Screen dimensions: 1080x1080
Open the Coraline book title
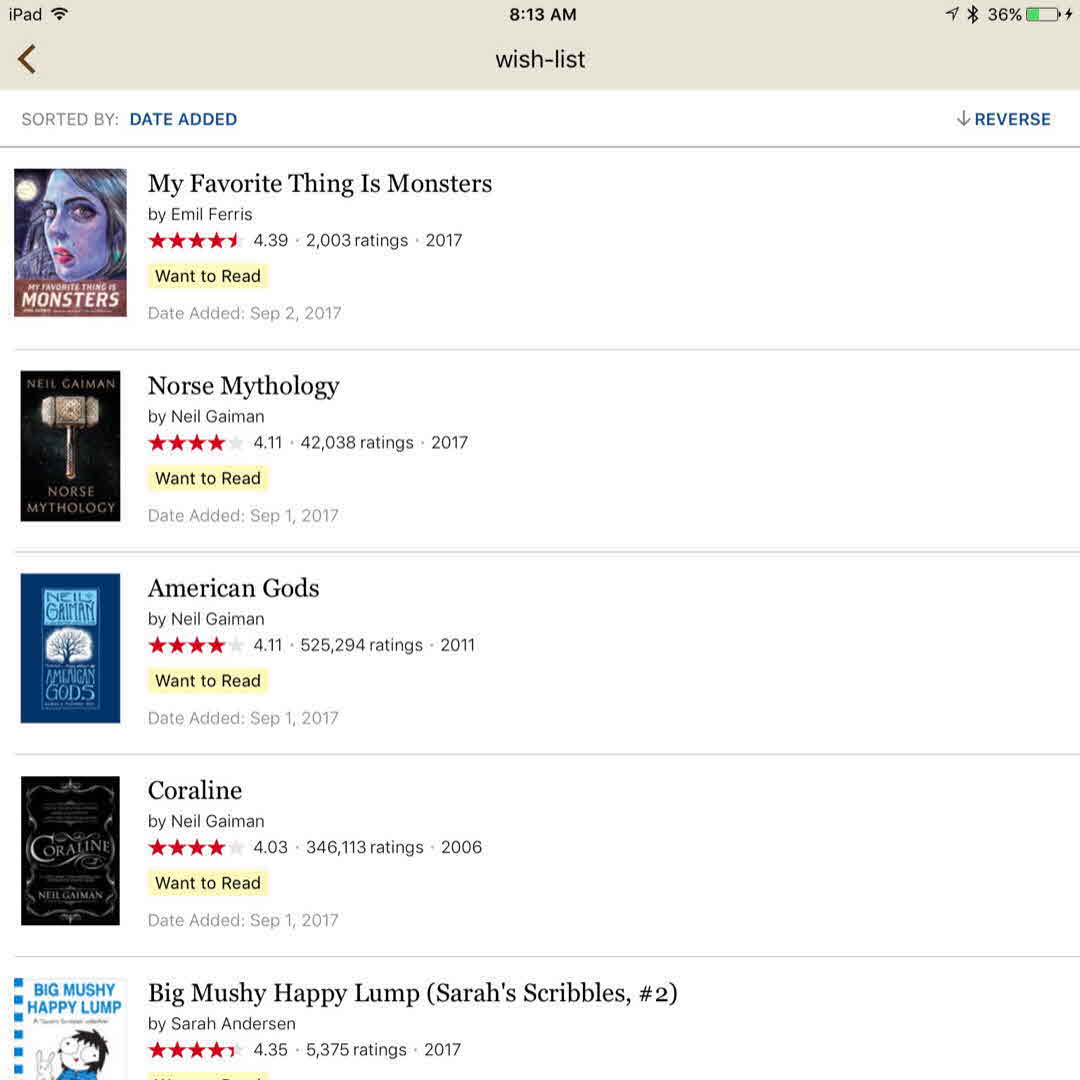(195, 790)
